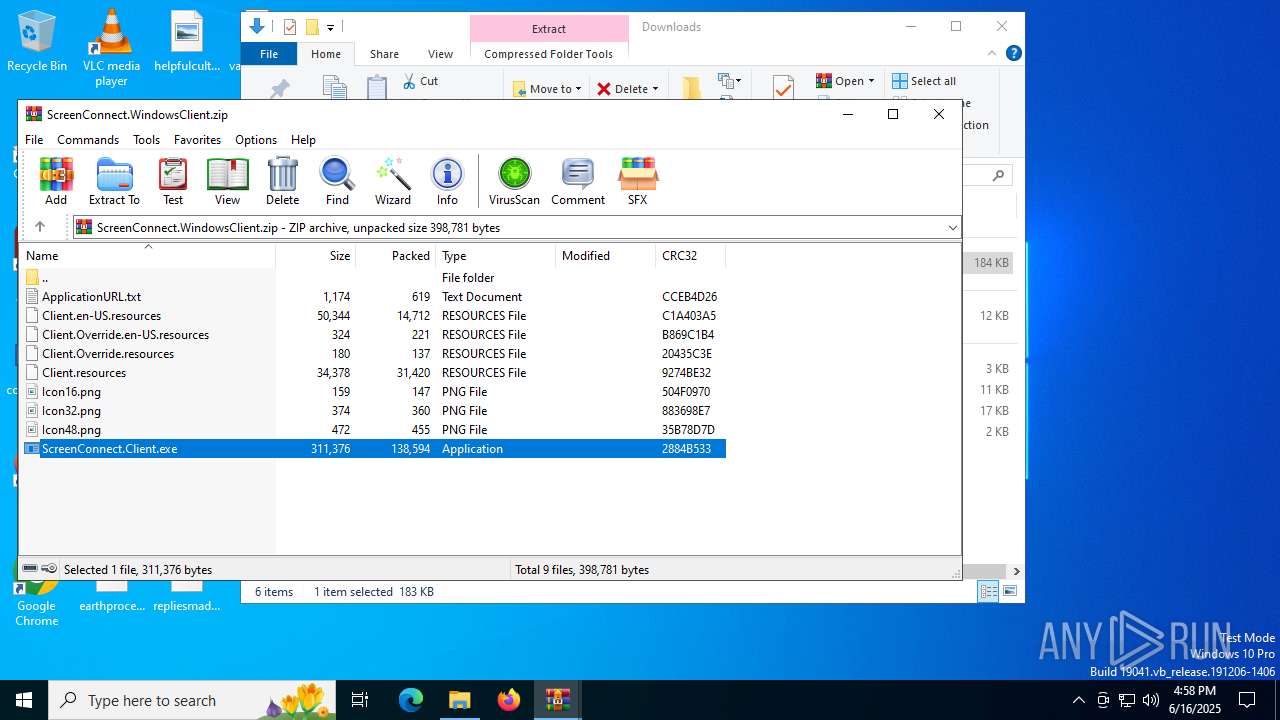Go up one folder level arrow
Screen dimensions: 1280x720
click(40, 227)
